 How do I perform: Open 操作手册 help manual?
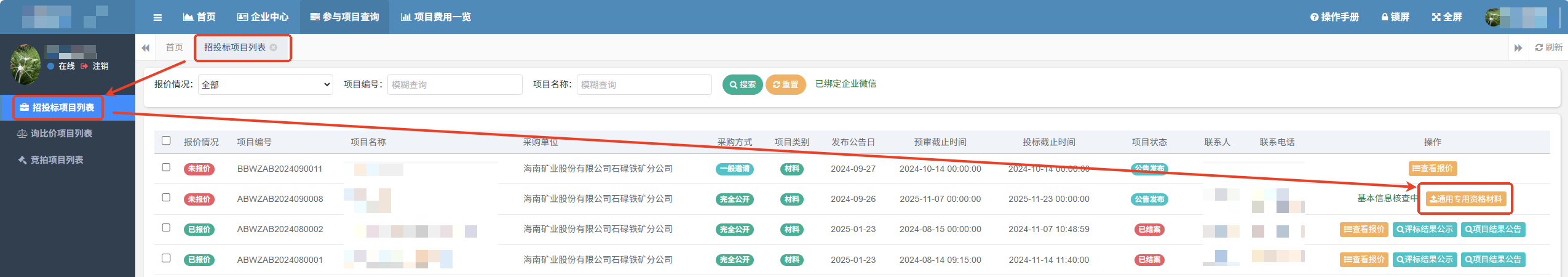point(1334,17)
